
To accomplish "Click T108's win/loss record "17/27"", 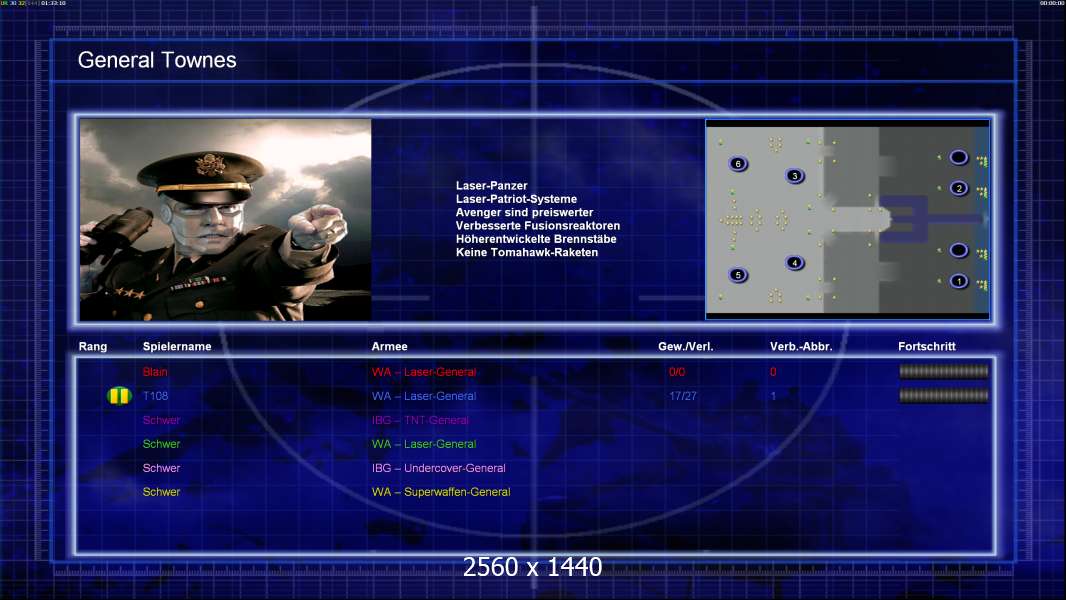I will (683, 396).
